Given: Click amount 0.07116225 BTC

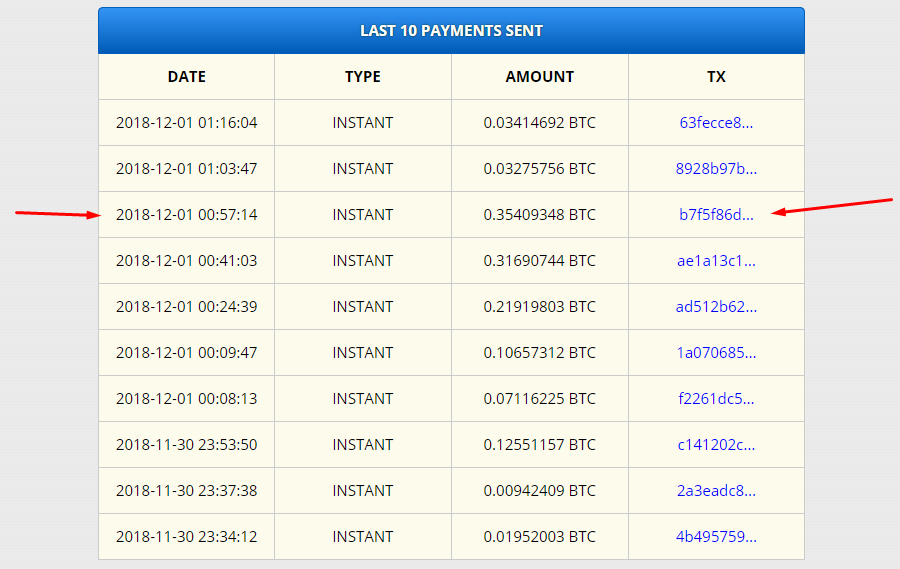Looking at the screenshot, I should pyautogui.click(x=540, y=398).
